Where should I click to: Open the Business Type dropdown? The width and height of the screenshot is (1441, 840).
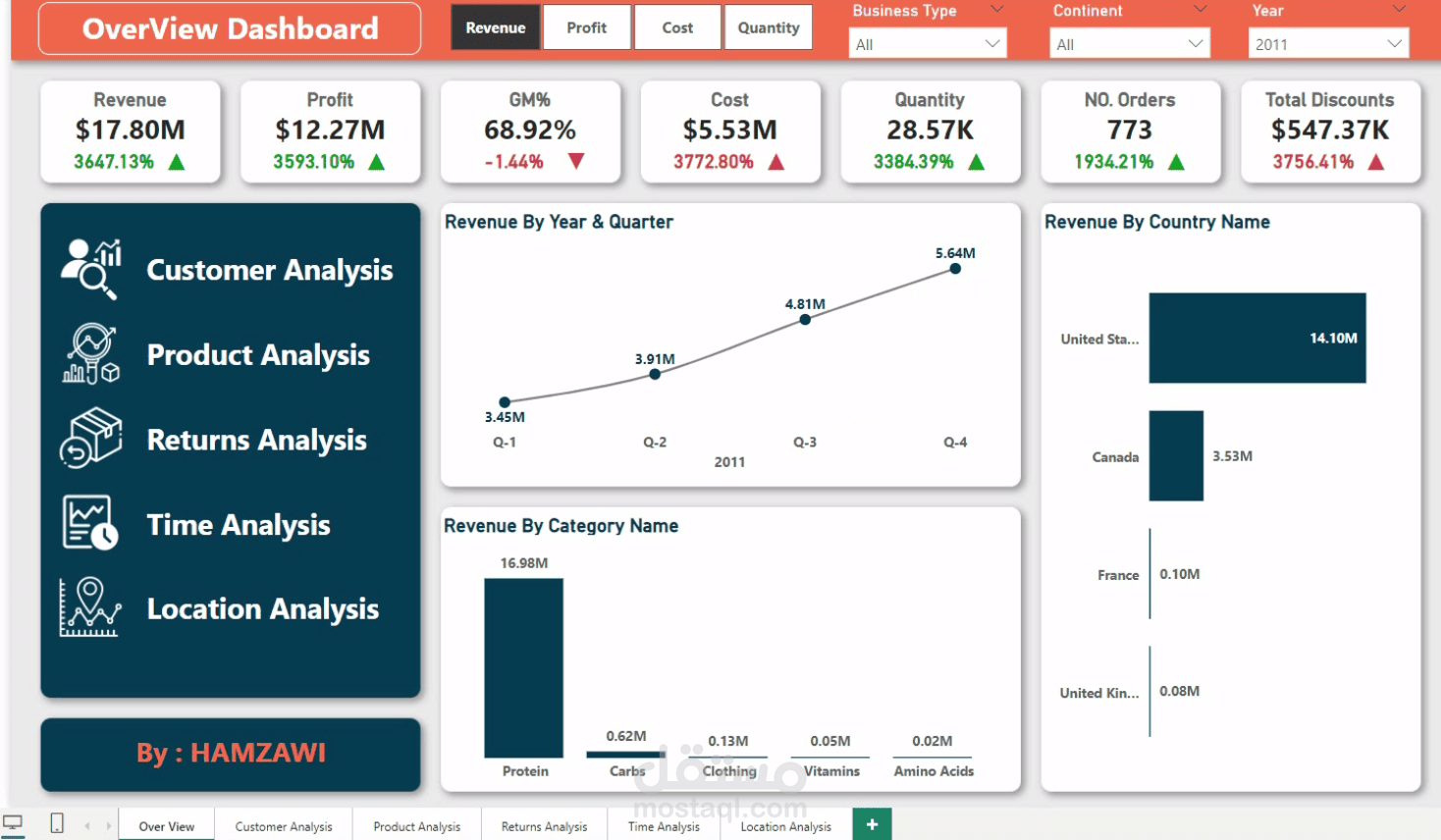pyautogui.click(x=928, y=44)
